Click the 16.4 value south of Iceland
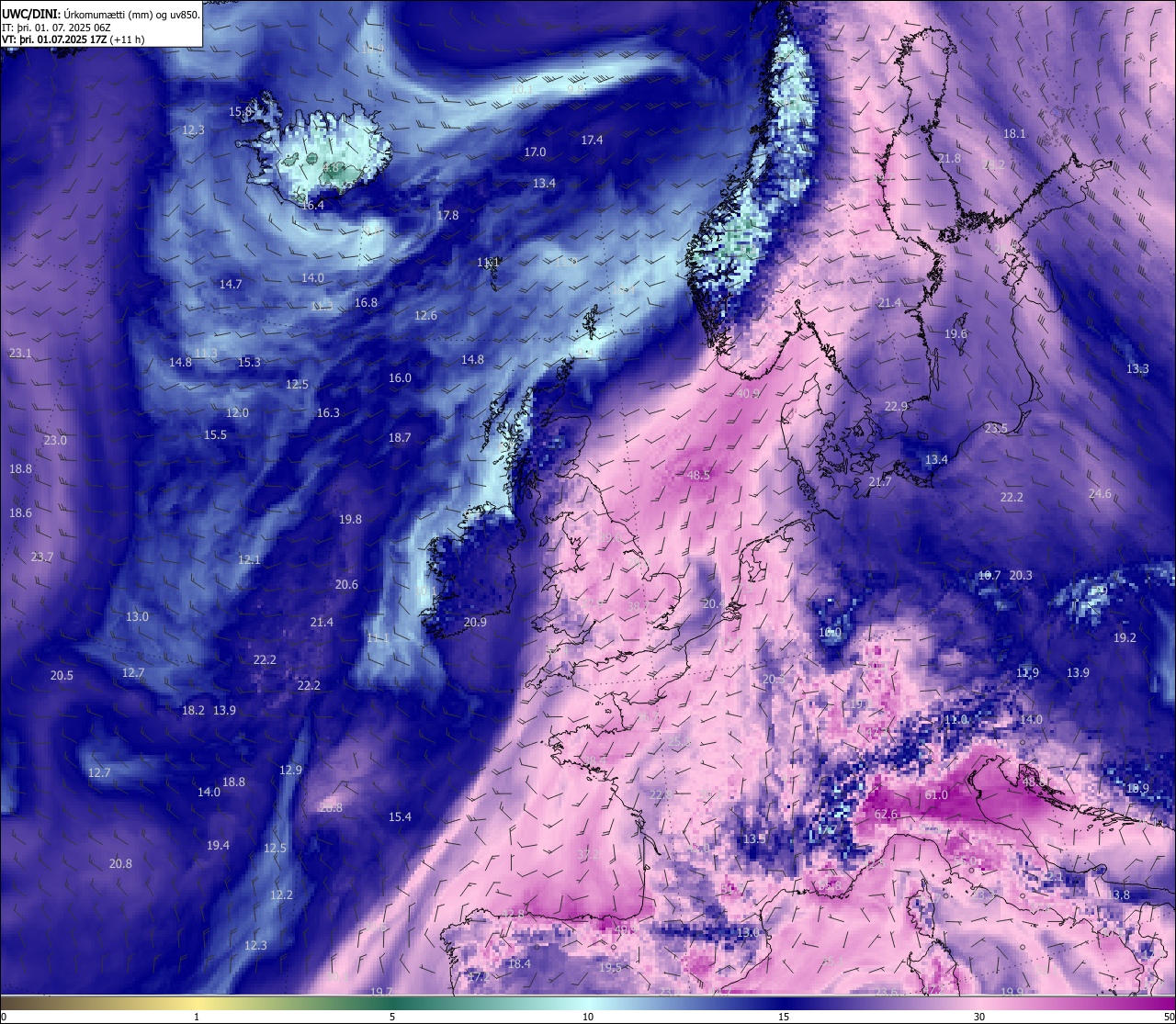The width and height of the screenshot is (1176, 1024). click(312, 206)
